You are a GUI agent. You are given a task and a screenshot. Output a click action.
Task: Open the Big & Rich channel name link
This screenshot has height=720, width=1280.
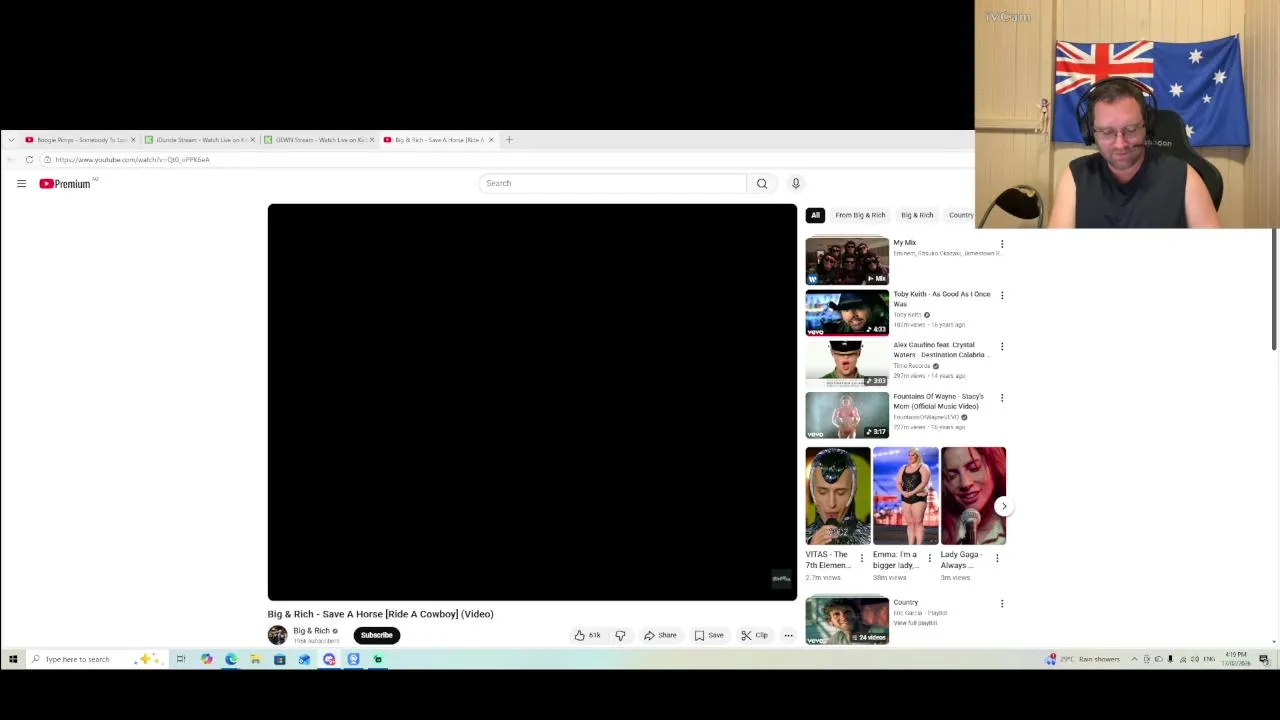coord(311,631)
